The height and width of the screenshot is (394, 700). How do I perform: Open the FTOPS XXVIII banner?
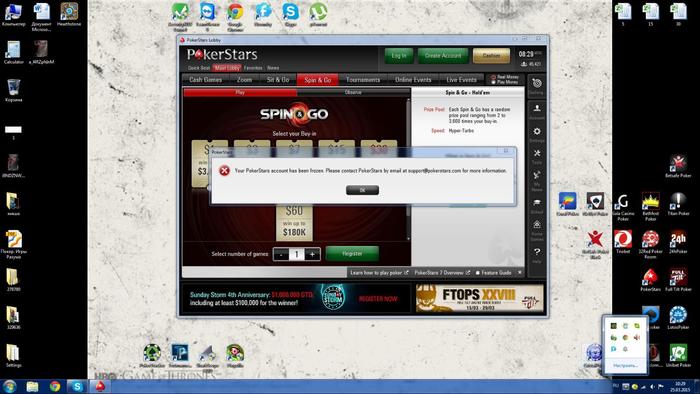[x=479, y=298]
